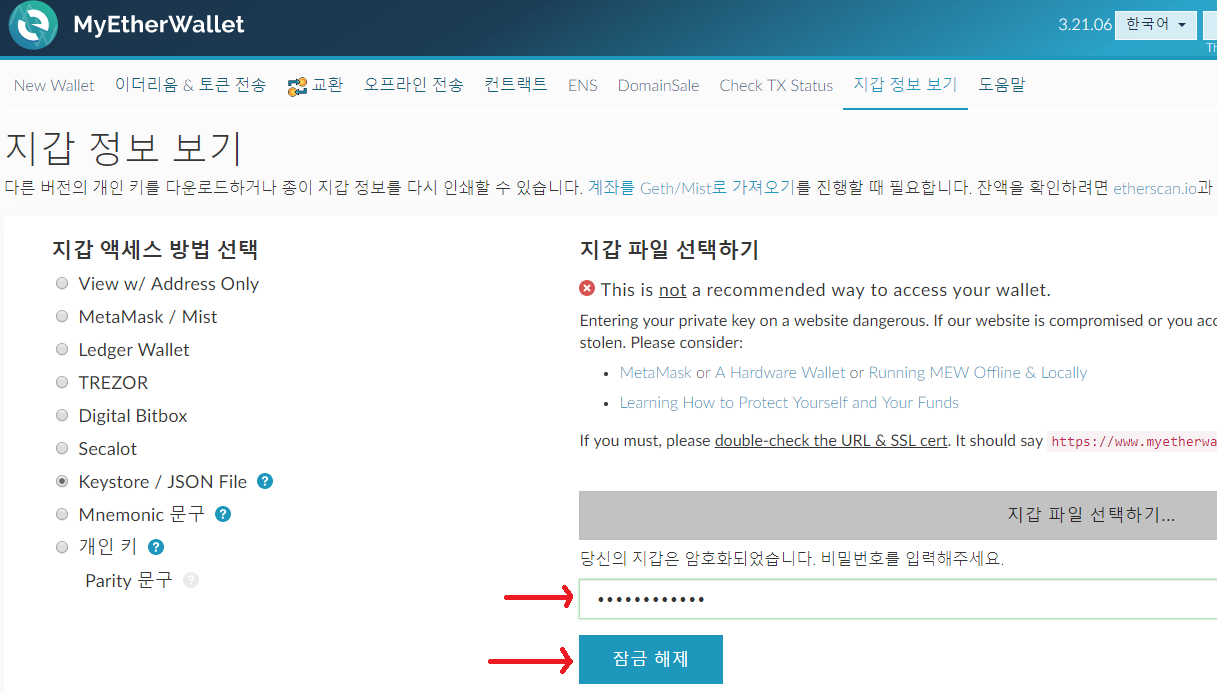
Task: Go to 이더리움 & 토큰 전송 tab
Action: coord(190,85)
